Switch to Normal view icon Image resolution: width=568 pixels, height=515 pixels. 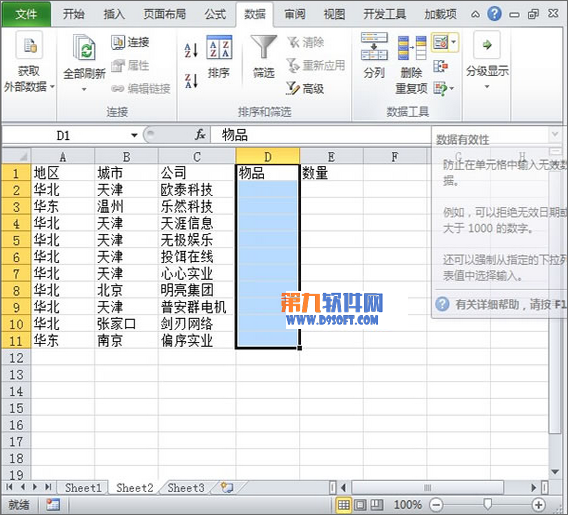pyautogui.click(x=343, y=504)
